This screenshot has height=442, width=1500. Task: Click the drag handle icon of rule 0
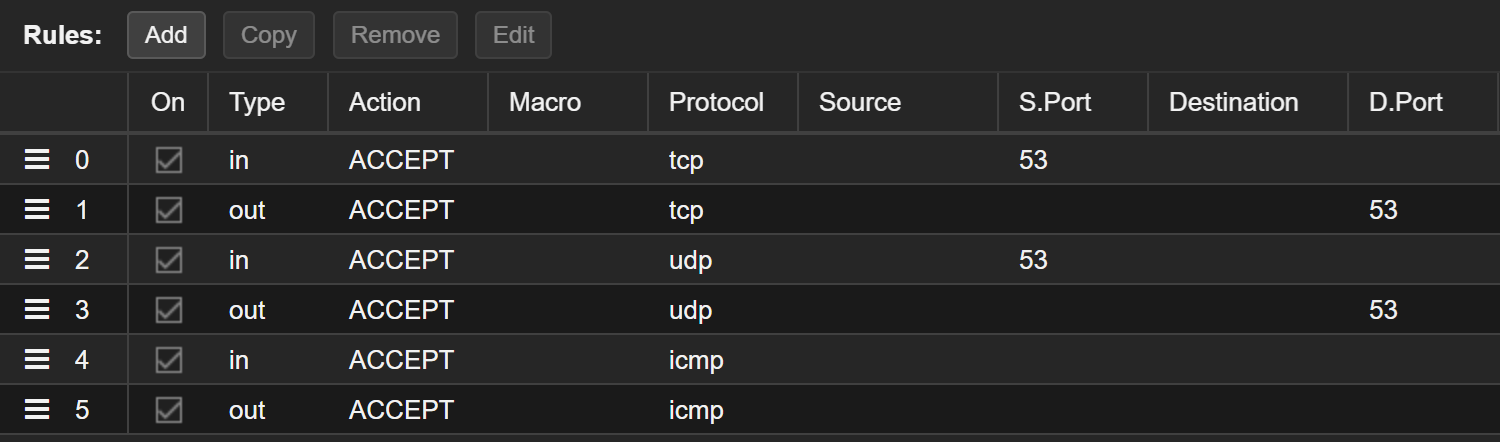click(37, 159)
